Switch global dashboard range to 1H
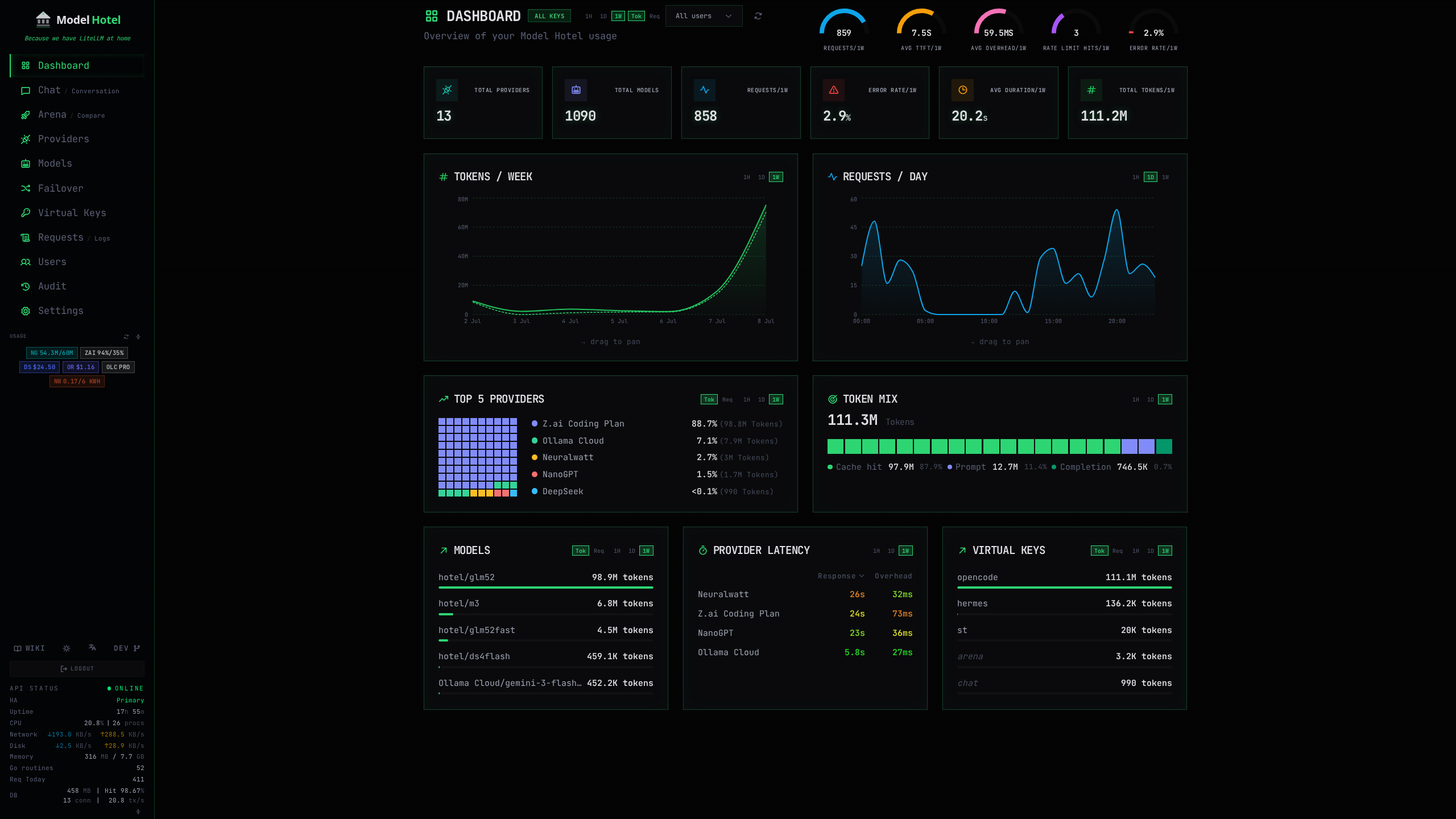The width and height of the screenshot is (1456, 819). pos(589,16)
